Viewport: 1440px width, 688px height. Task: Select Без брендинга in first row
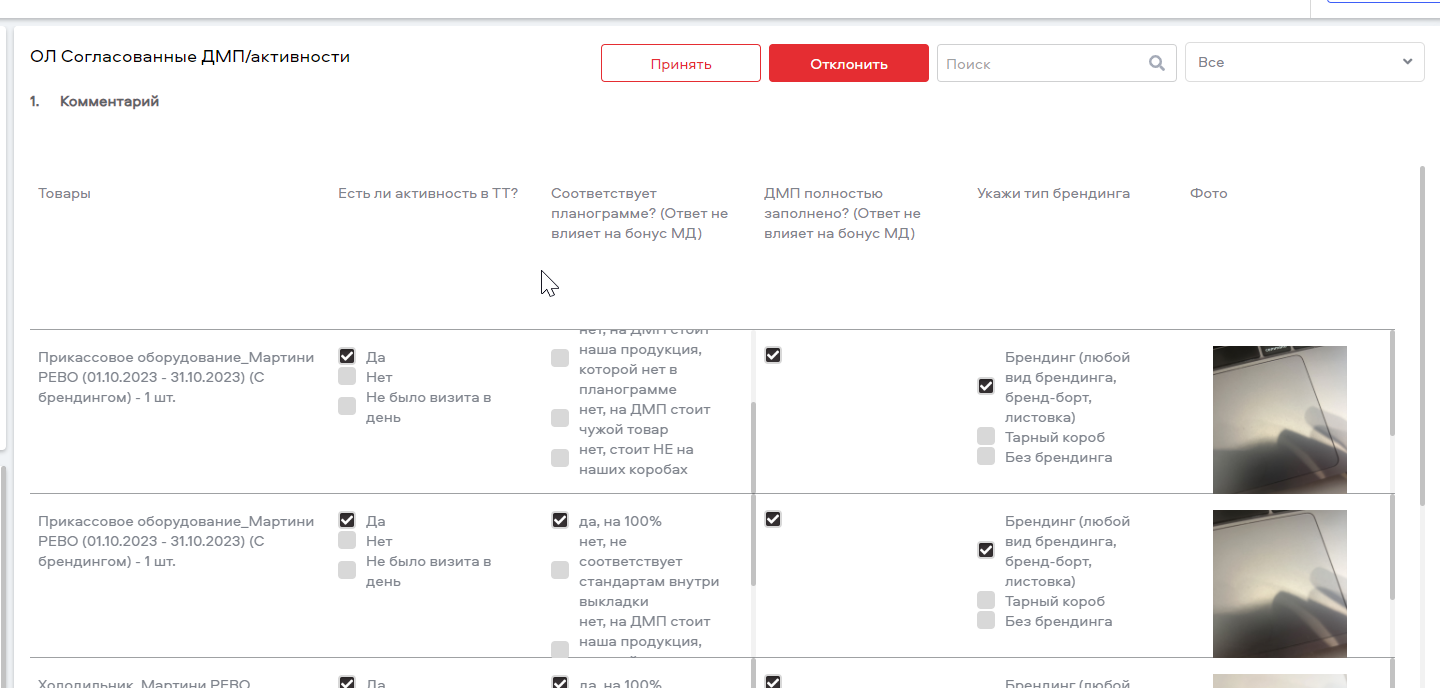[x=986, y=456]
